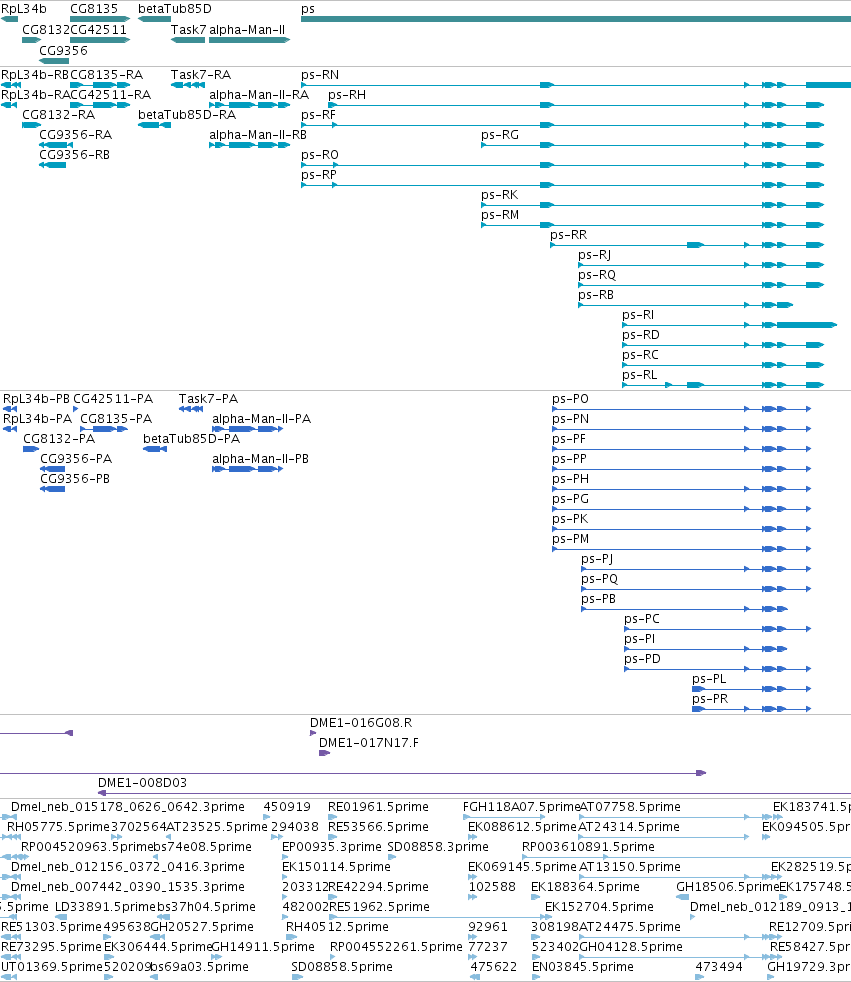Click the ps-PK protein label
The width and height of the screenshot is (851, 982).
coord(570,519)
